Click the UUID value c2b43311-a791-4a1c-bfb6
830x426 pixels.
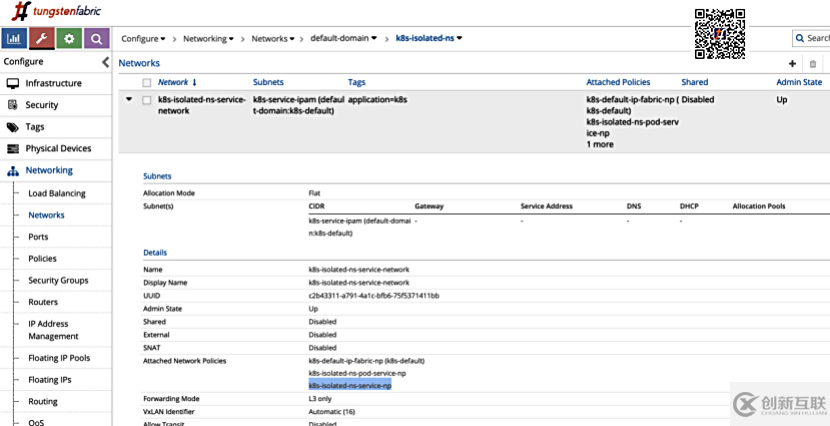point(374,296)
